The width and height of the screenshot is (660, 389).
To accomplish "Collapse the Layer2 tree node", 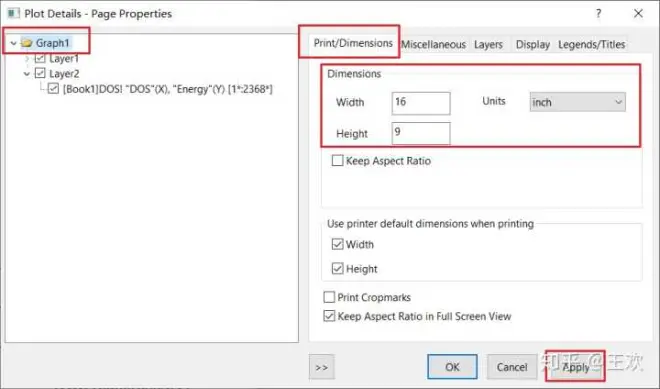I will 27,74.
